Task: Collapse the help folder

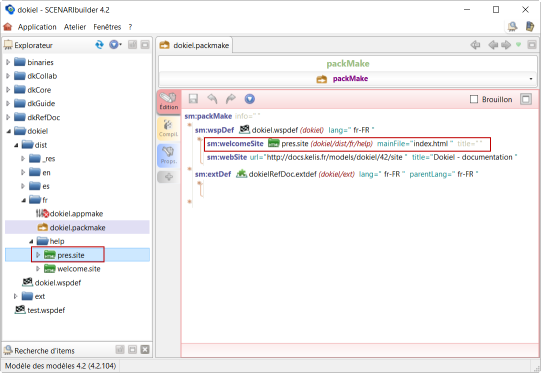Action: tap(31, 241)
